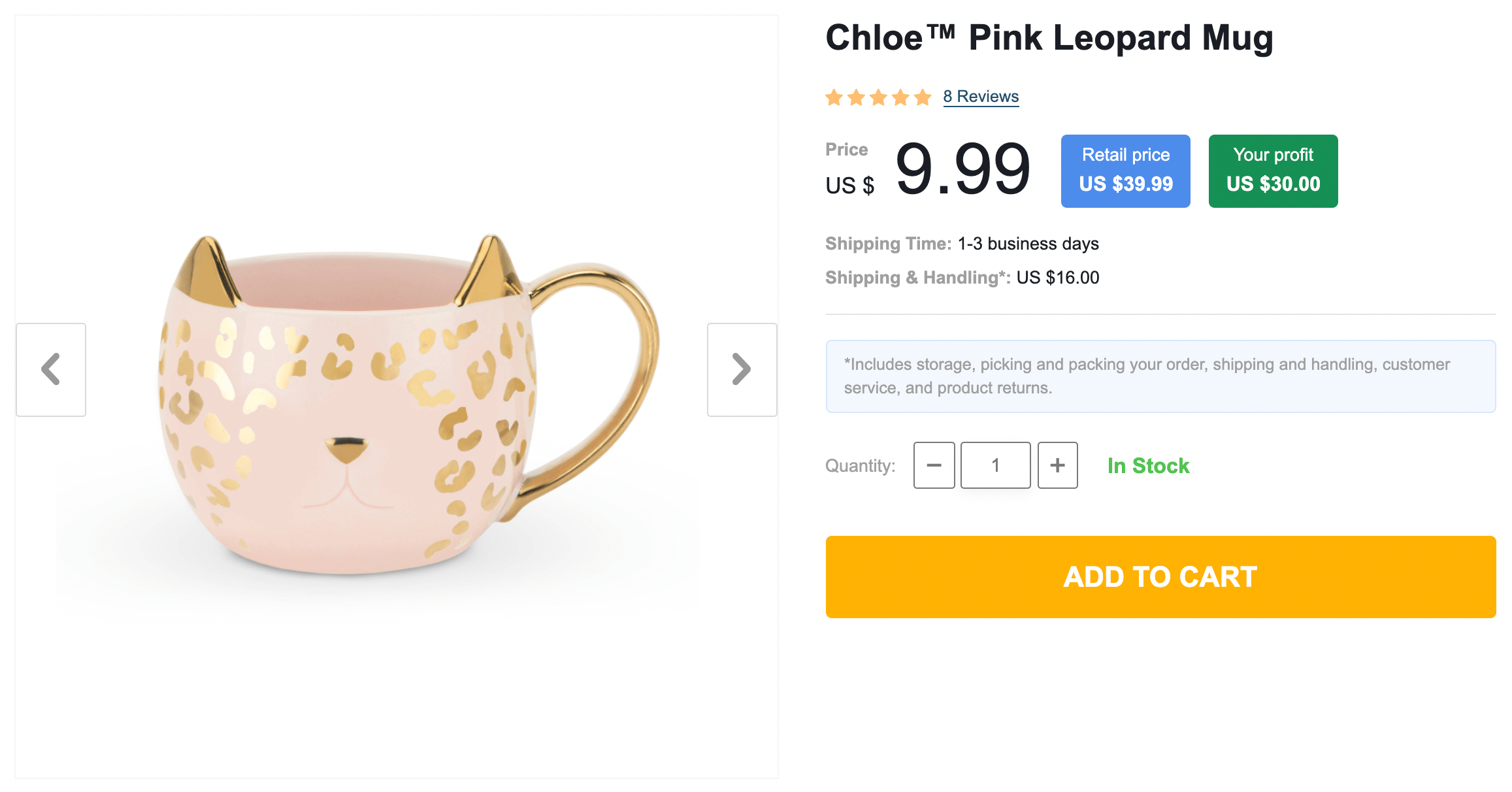The width and height of the screenshot is (1512, 792).
Task: Click the Retail price blue badge
Action: click(x=1125, y=171)
